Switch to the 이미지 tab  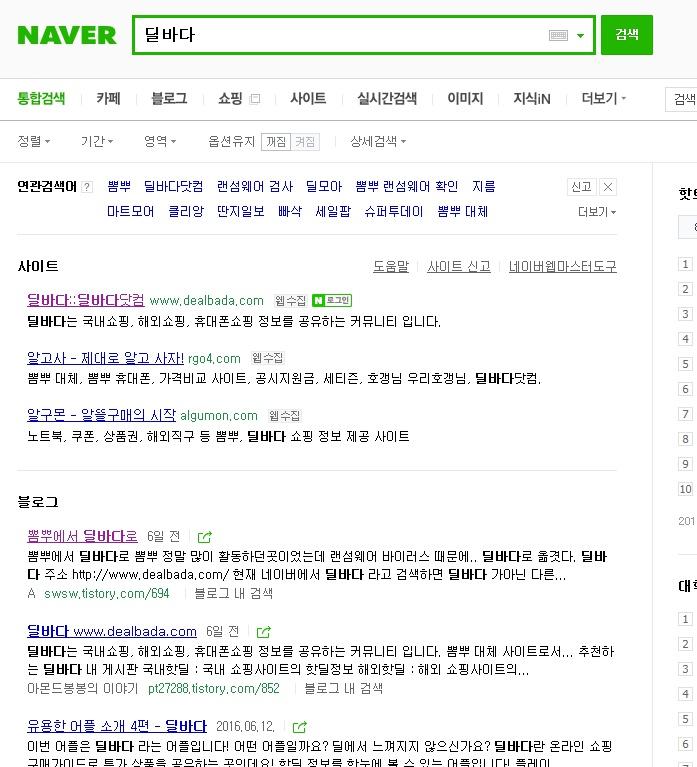click(465, 99)
